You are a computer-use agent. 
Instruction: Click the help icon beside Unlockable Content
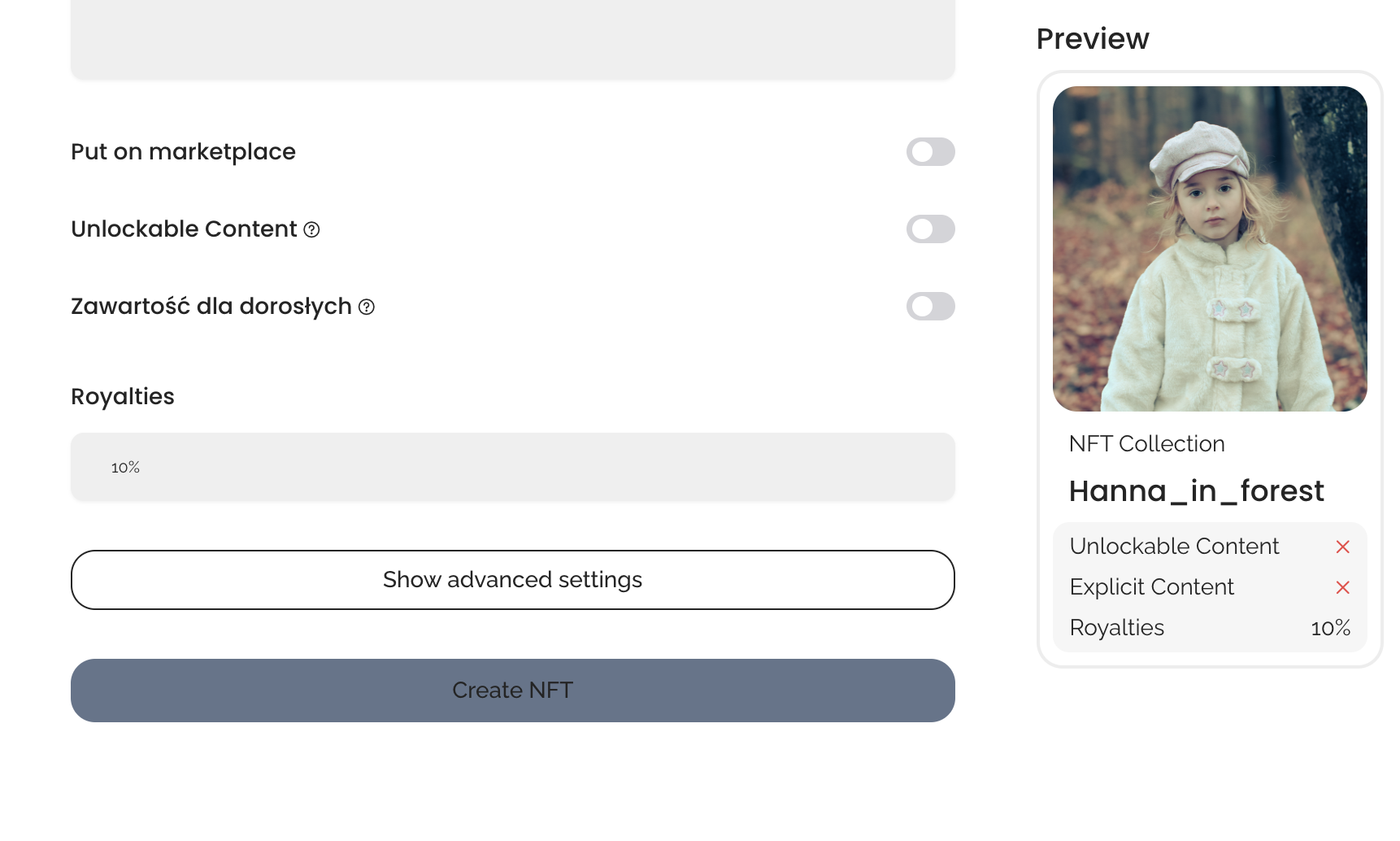click(311, 230)
